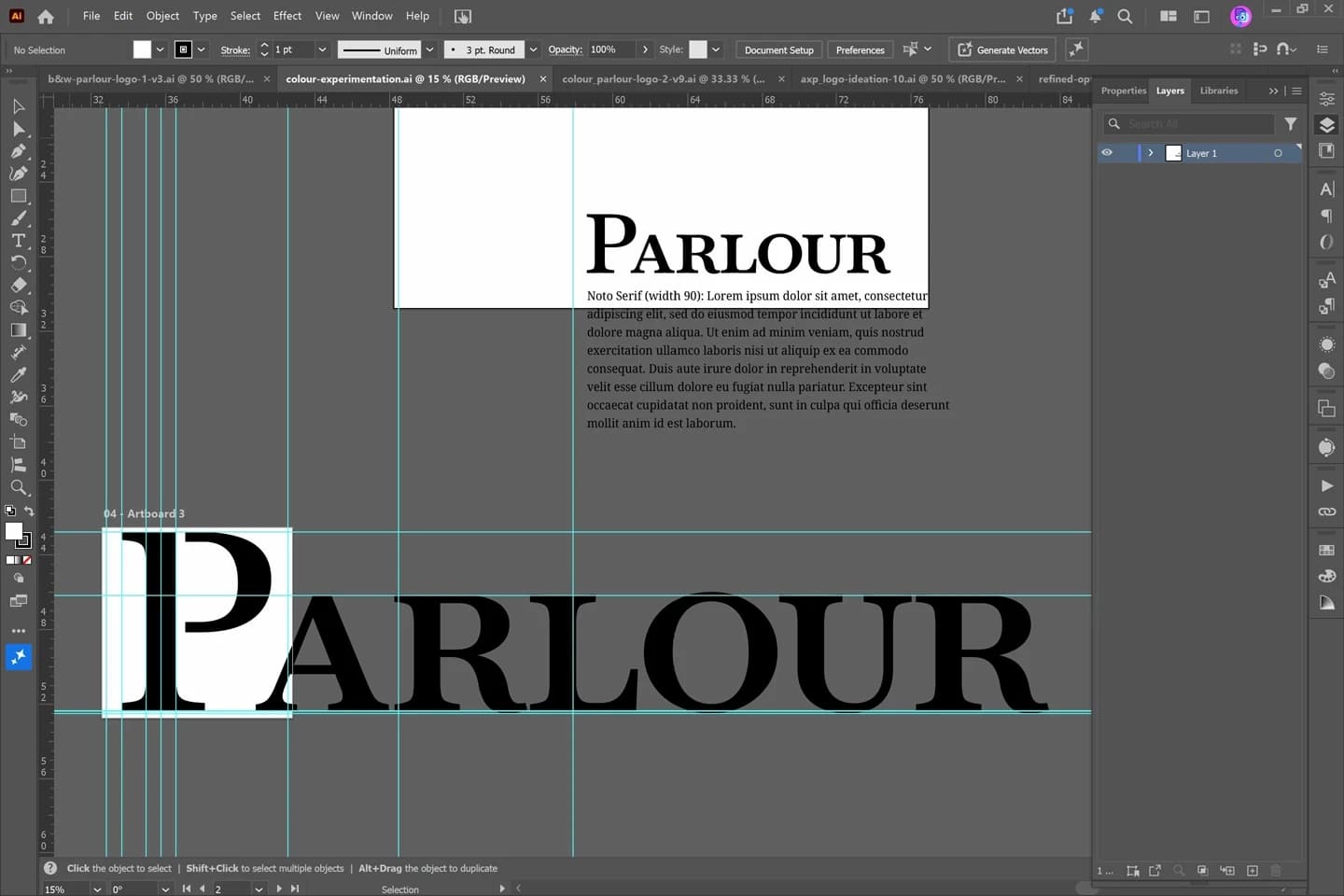Select the Eraser tool

pos(18,286)
